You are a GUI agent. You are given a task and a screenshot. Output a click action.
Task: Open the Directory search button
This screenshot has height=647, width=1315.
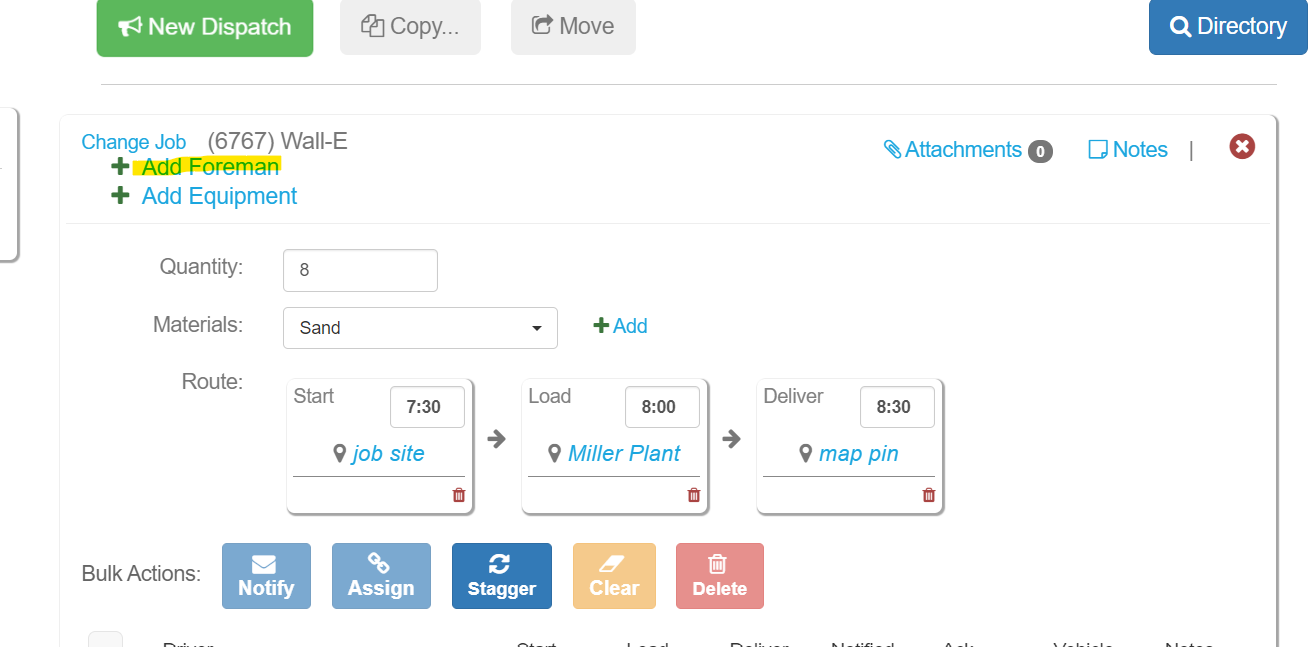(x=1228, y=27)
